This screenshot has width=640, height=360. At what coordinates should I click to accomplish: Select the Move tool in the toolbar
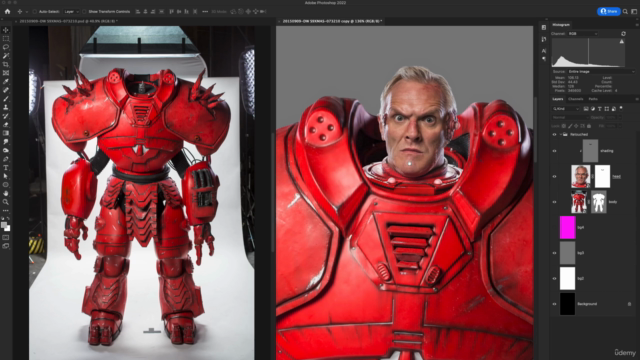pyautogui.click(x=6, y=30)
